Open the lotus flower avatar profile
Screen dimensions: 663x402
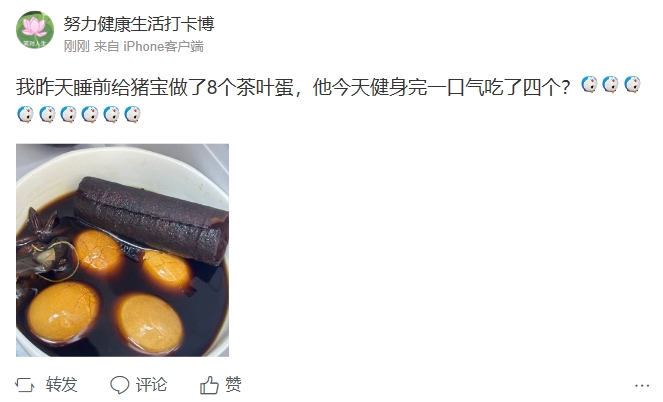(35, 30)
